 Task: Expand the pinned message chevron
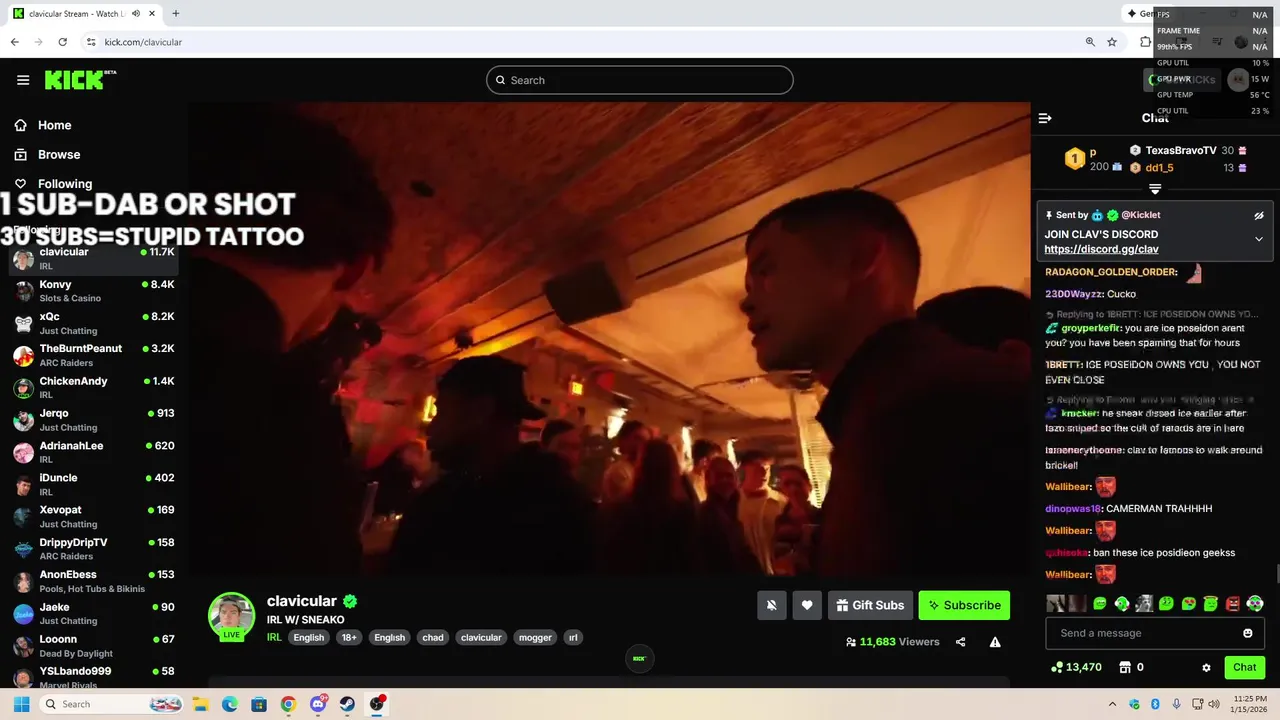coord(1259,239)
